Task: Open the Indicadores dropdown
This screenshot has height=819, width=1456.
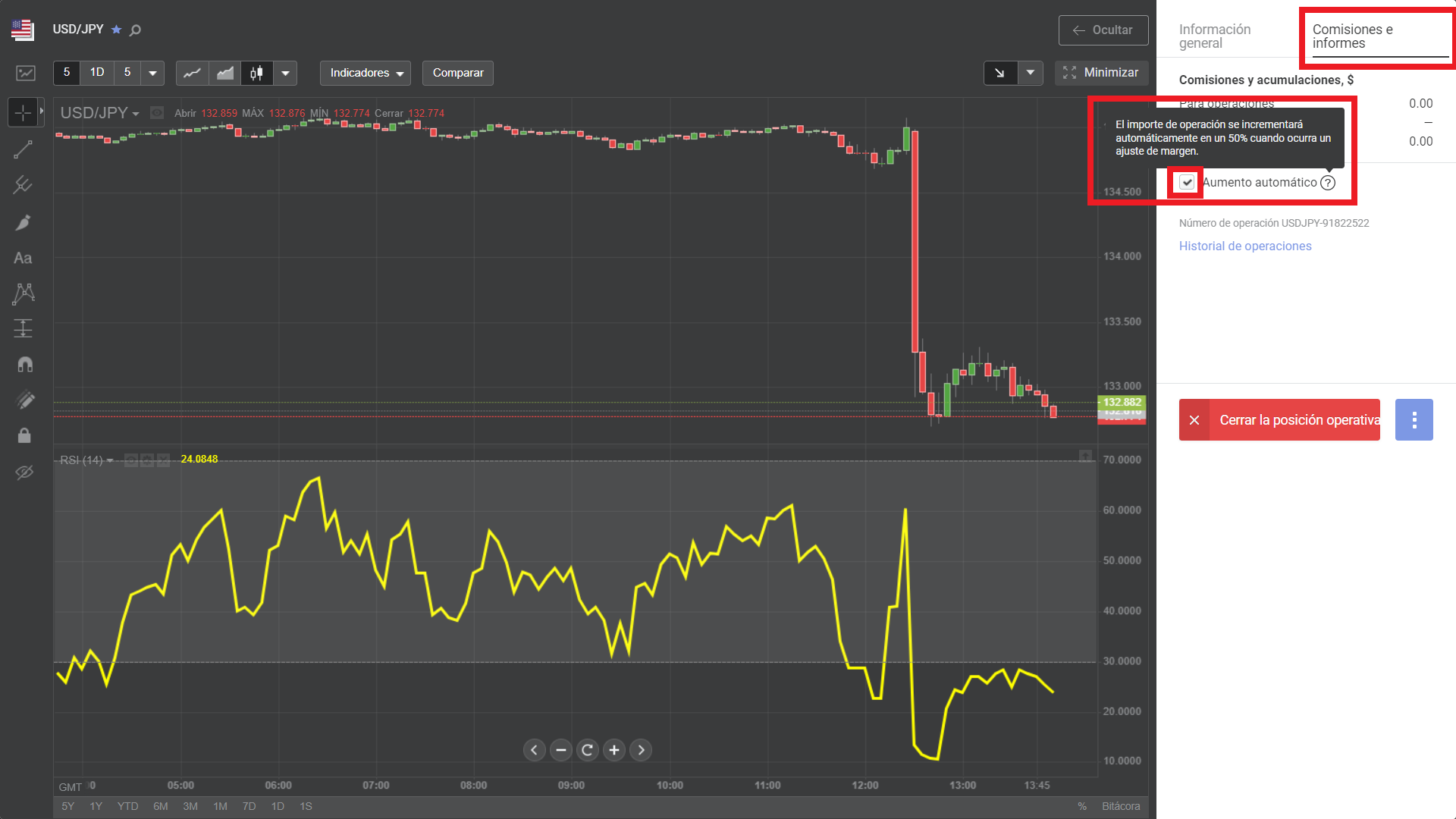Action: point(366,73)
